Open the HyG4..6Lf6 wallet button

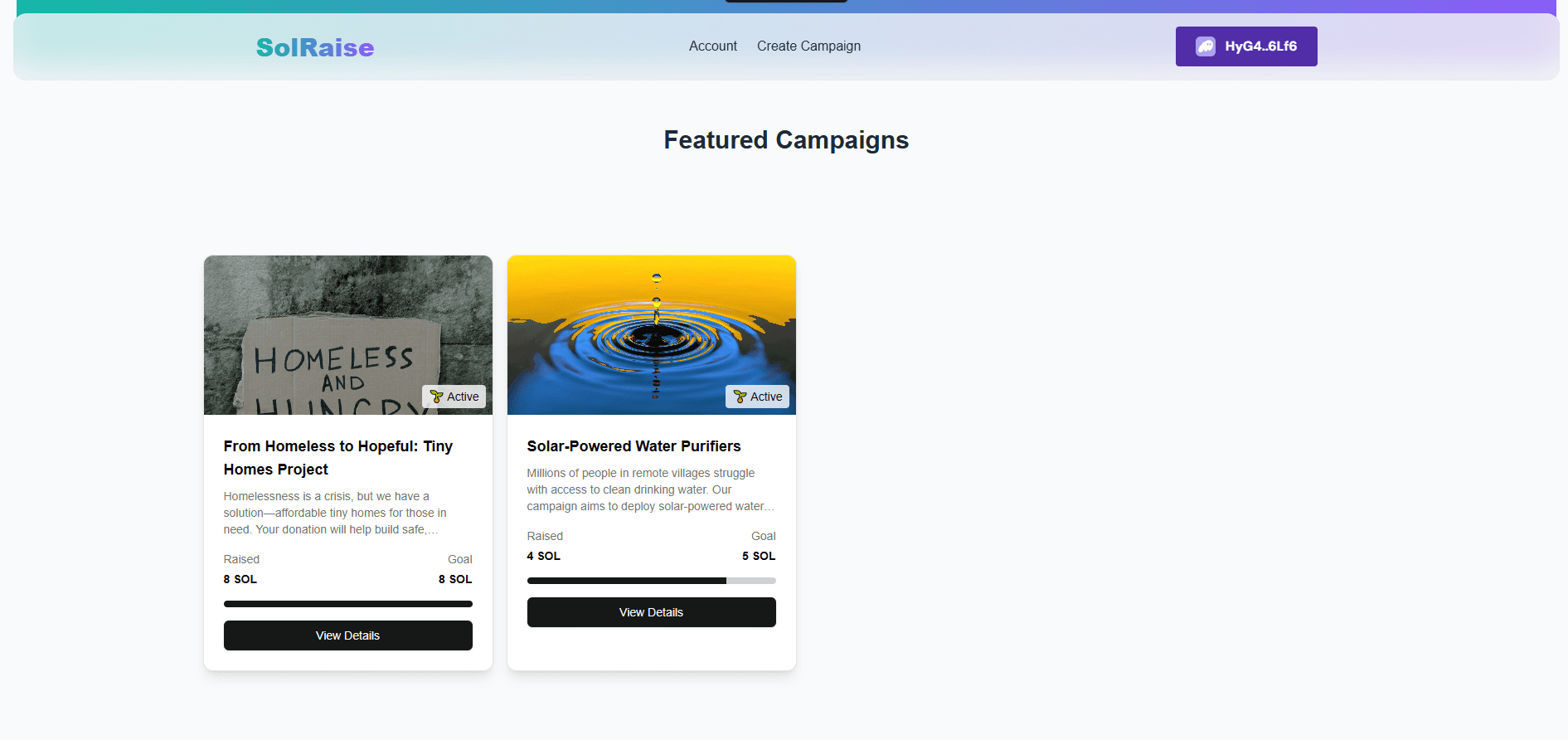(x=1246, y=46)
